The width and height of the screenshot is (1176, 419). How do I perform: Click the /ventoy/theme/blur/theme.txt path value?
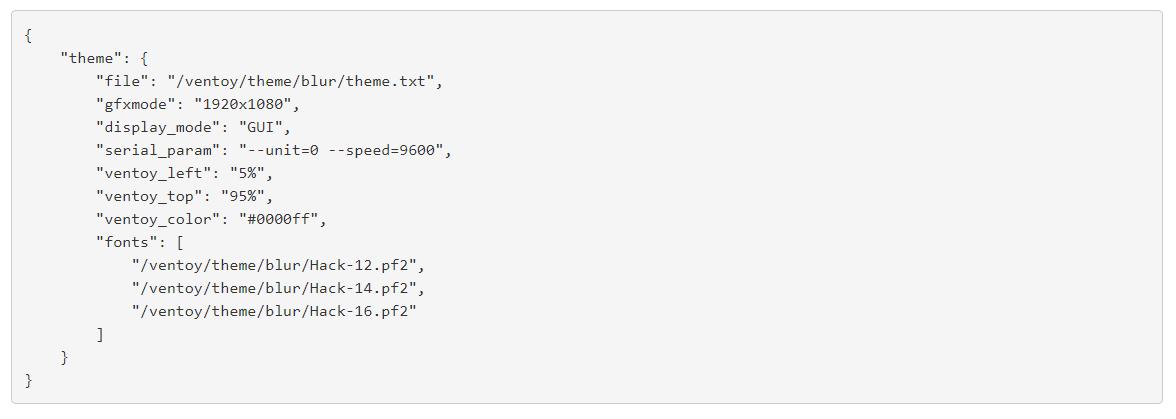[x=304, y=81]
